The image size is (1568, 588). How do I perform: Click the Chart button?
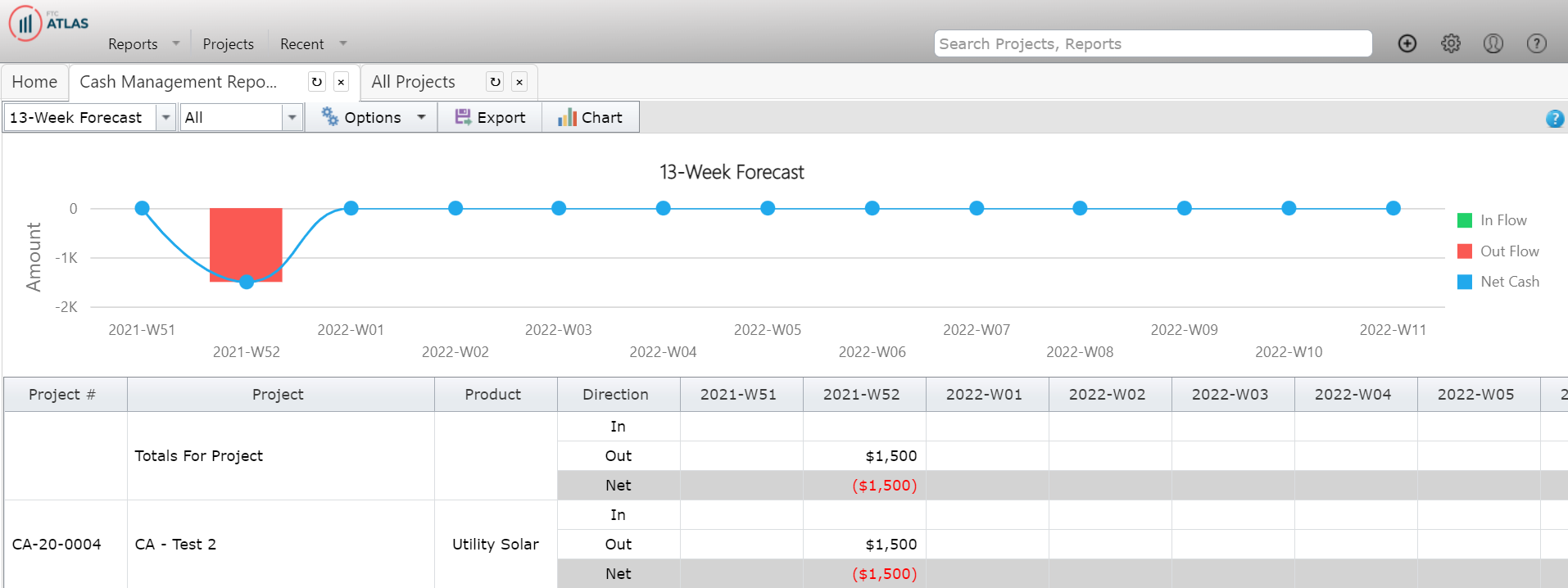tap(590, 117)
